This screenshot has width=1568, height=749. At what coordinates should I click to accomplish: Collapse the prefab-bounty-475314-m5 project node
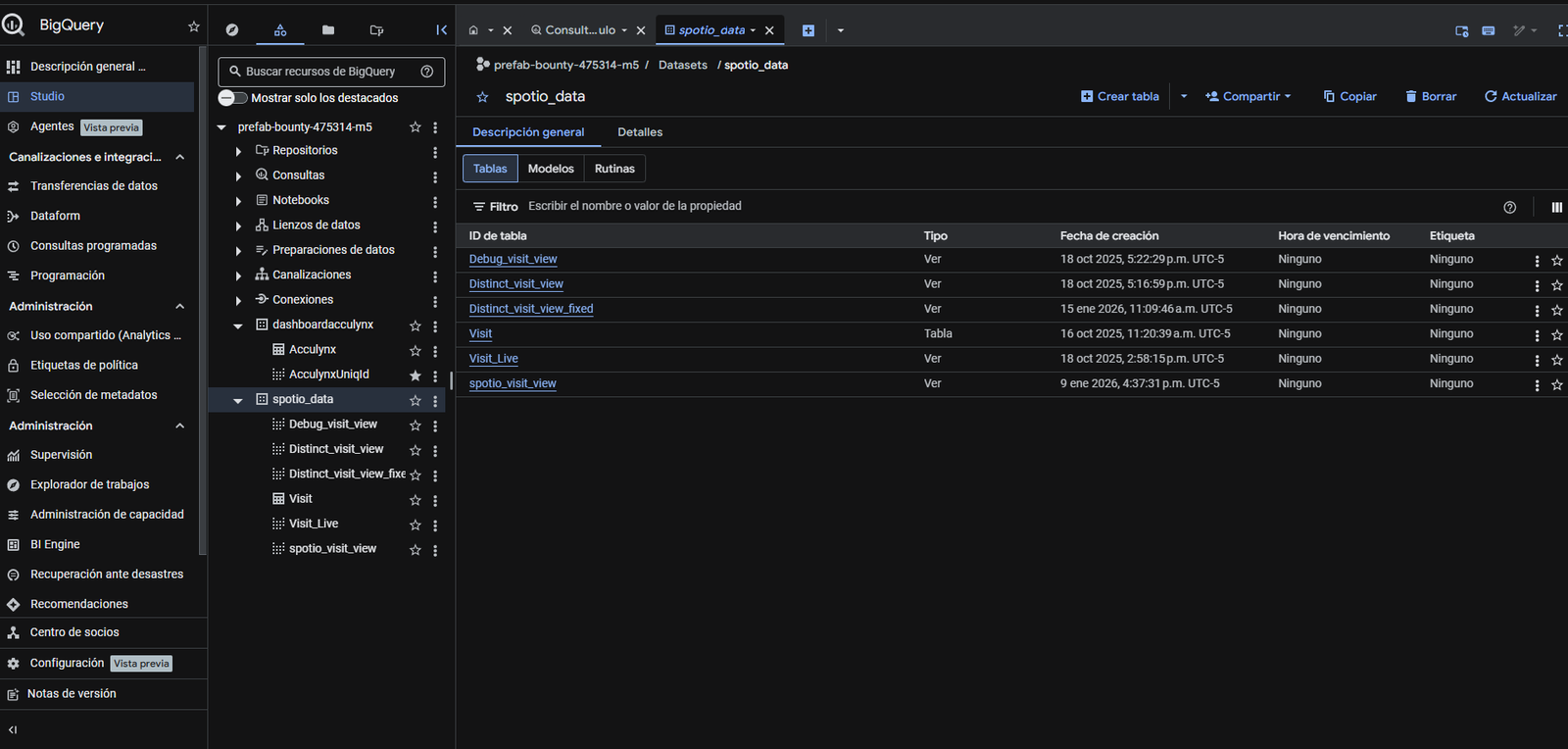(221, 127)
